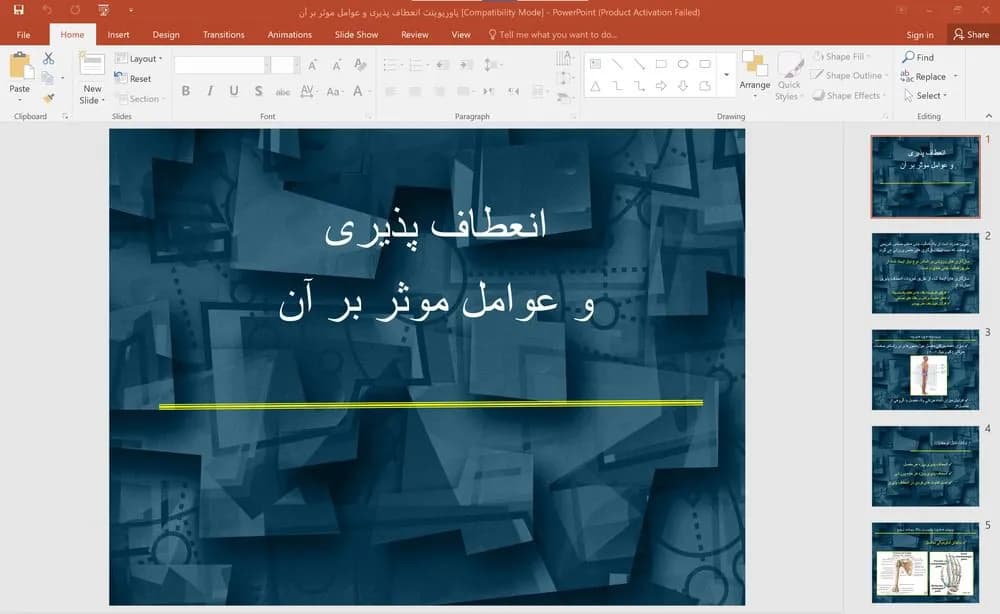Screen dimensions: 1000x614
Task: Open Customize Quick Access Toolbar arrow
Action: [131, 10]
